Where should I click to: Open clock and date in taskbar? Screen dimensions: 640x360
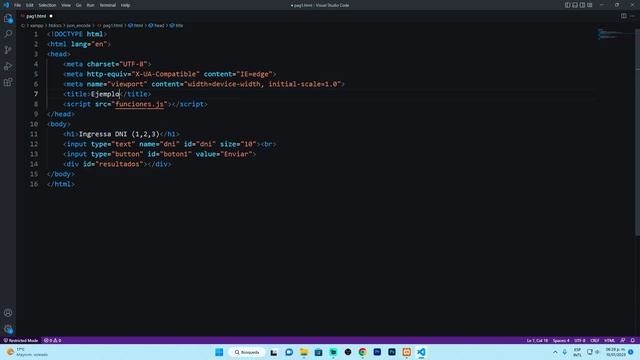[616, 352]
